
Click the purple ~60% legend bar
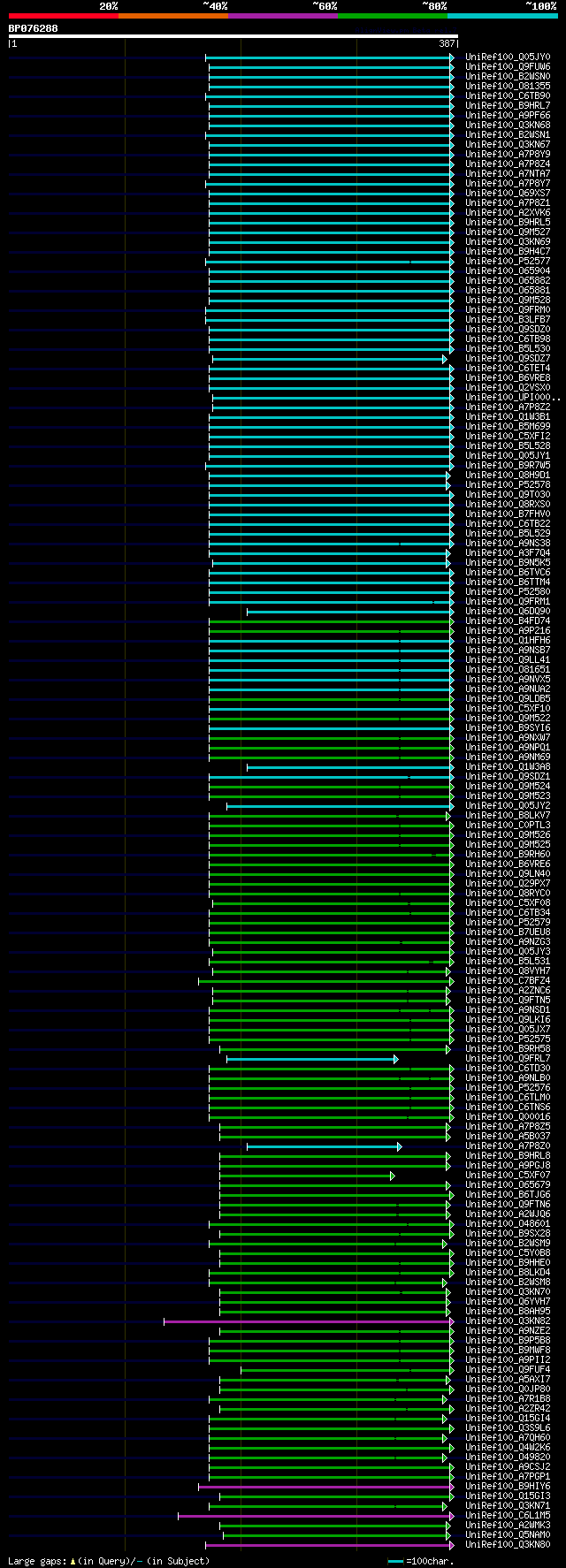[x=283, y=16]
